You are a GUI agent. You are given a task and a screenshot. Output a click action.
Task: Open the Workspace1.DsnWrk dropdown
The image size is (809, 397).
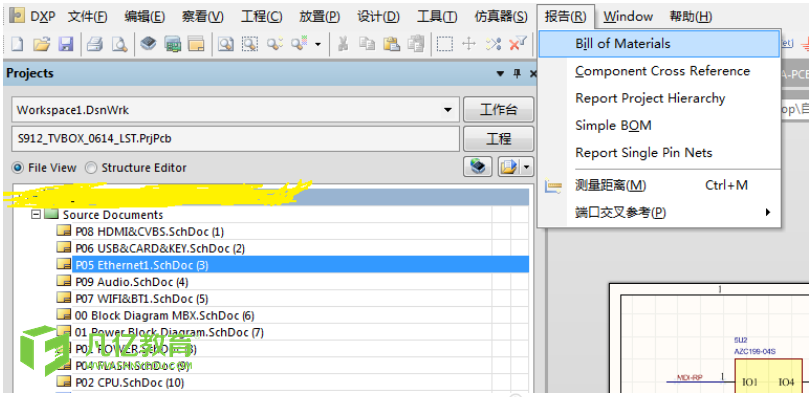447,110
